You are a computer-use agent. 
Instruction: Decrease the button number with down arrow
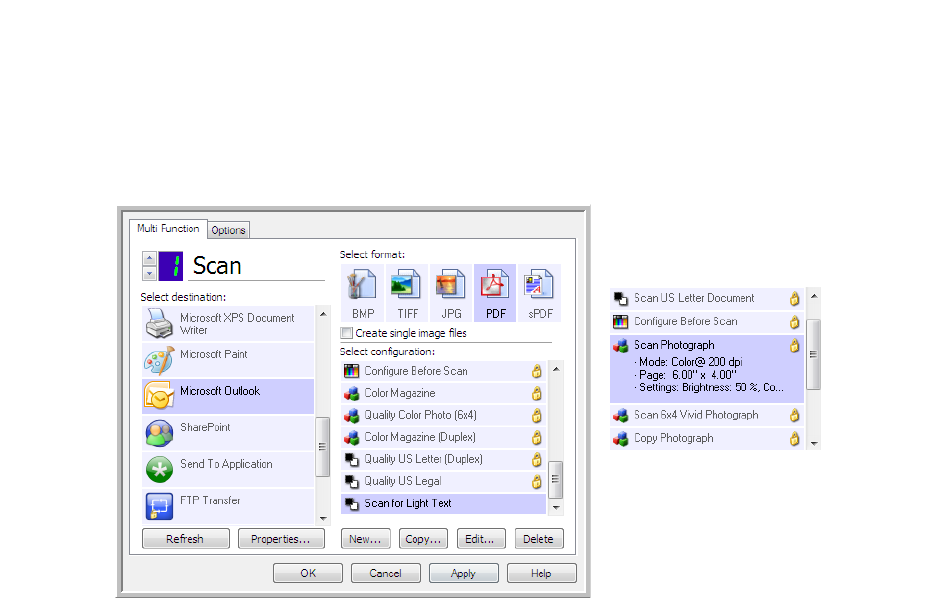point(149,273)
